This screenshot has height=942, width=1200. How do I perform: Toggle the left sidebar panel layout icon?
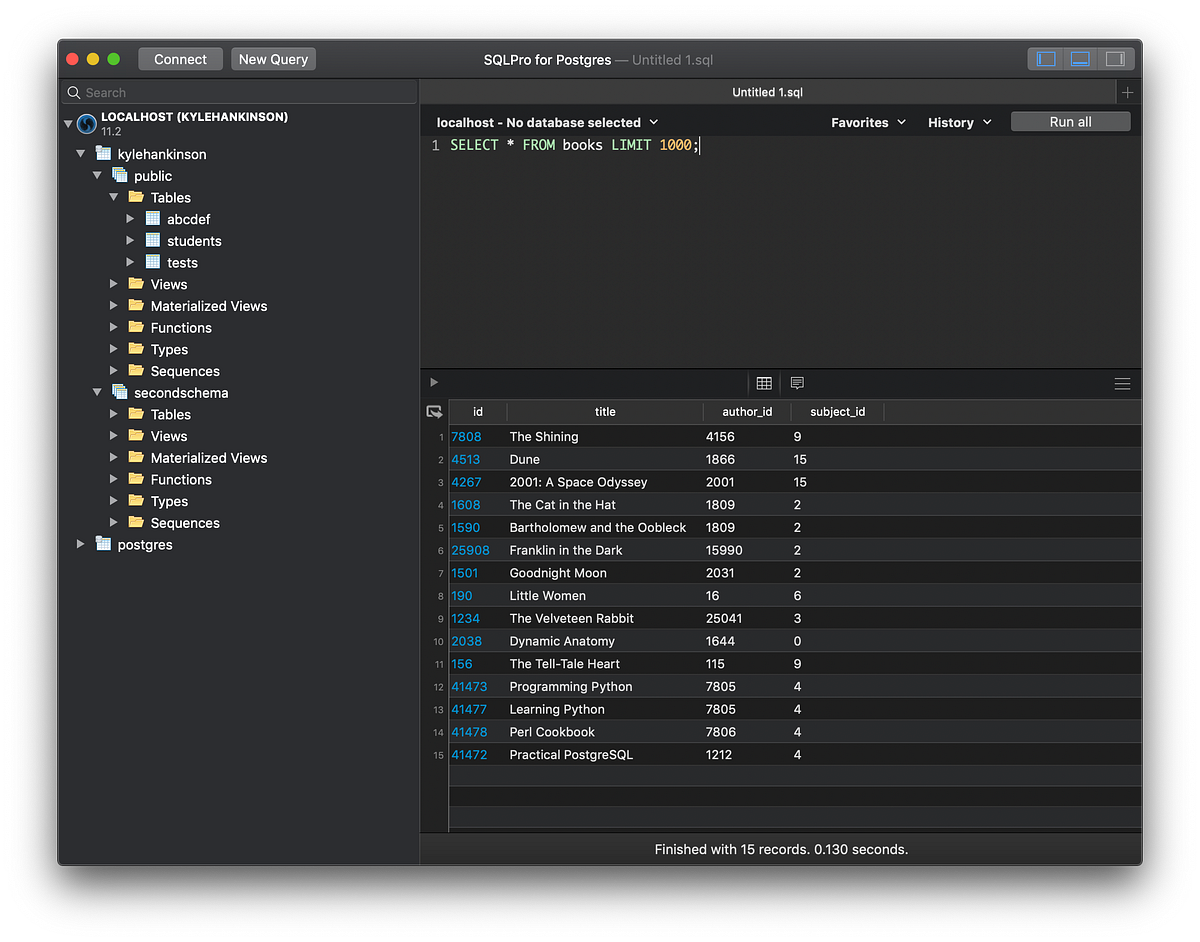click(x=1045, y=59)
